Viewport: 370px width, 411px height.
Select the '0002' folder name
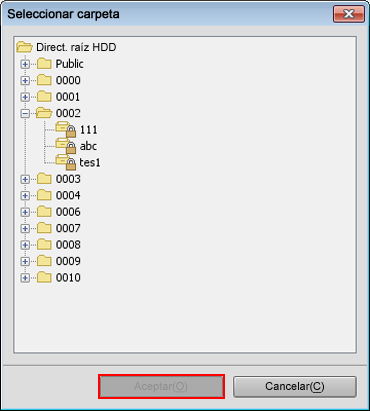(68, 113)
